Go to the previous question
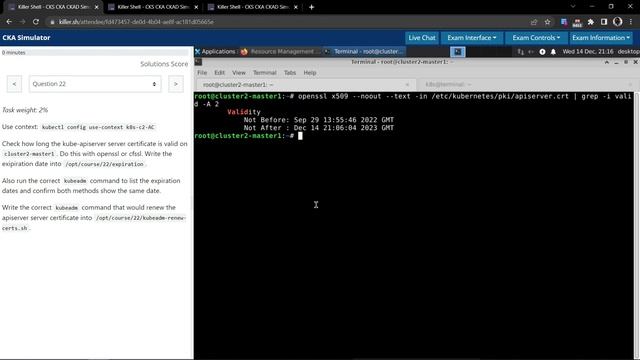This screenshot has width=640, height=360. pyautogui.click(x=14, y=84)
